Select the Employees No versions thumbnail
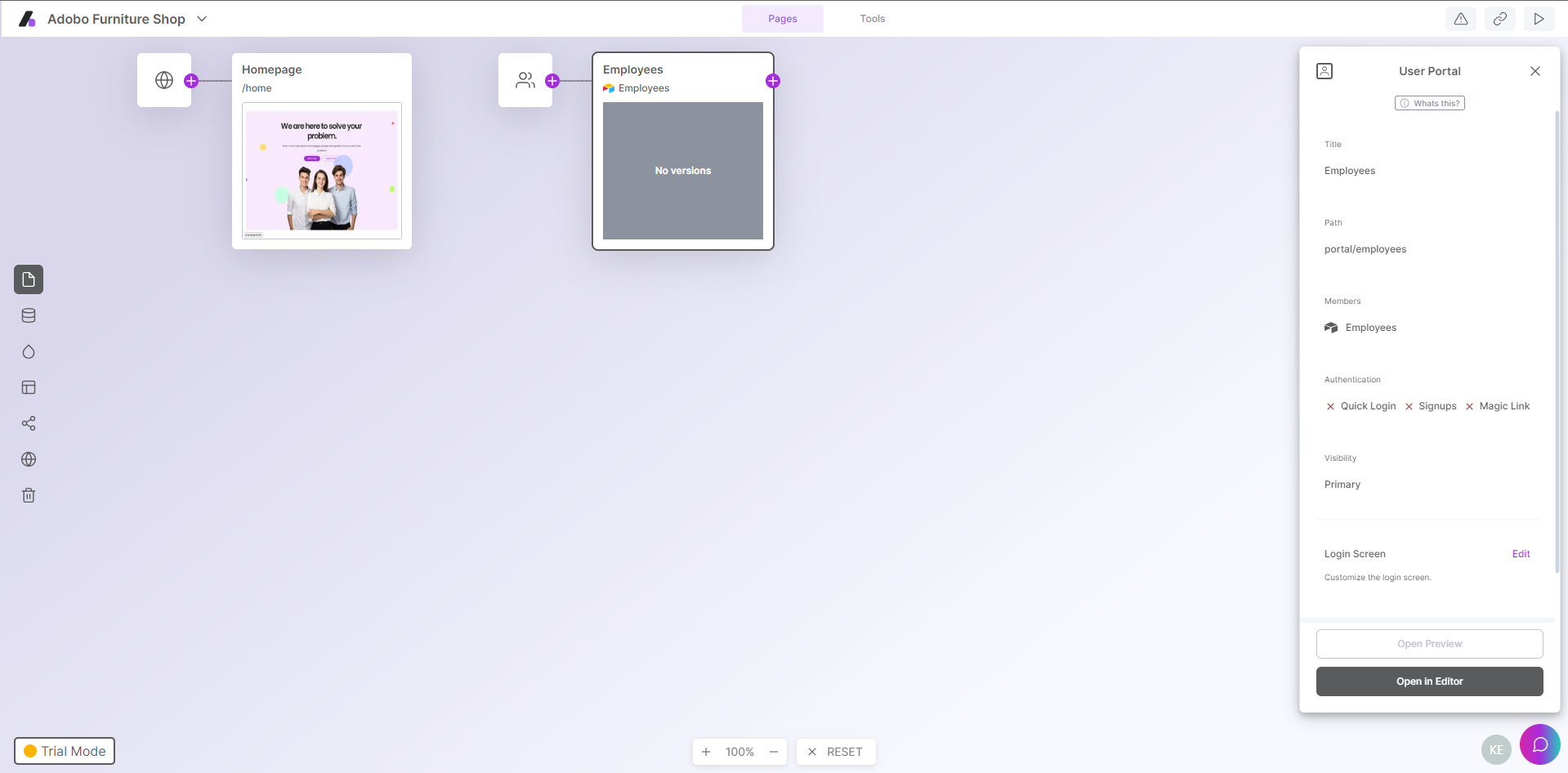 click(x=683, y=171)
